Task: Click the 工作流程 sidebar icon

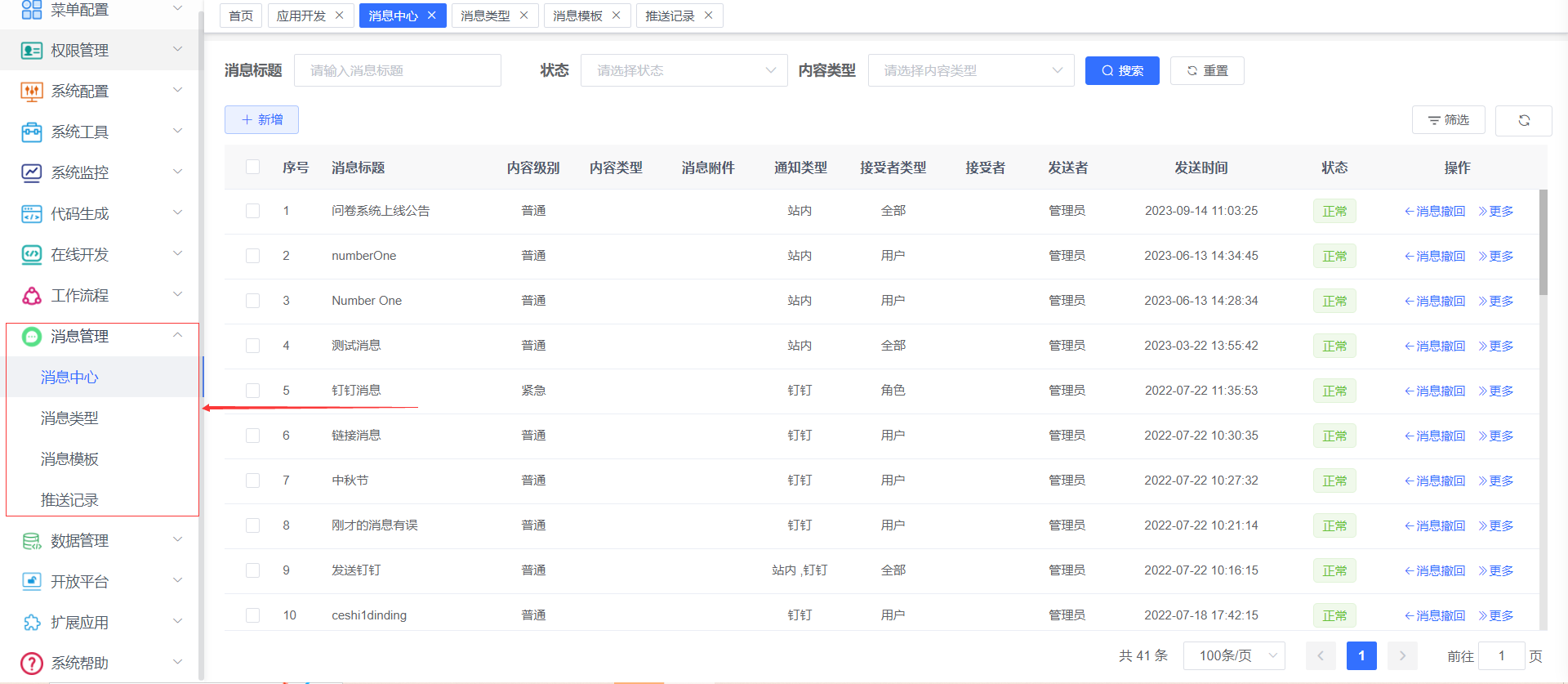Action: click(32, 296)
